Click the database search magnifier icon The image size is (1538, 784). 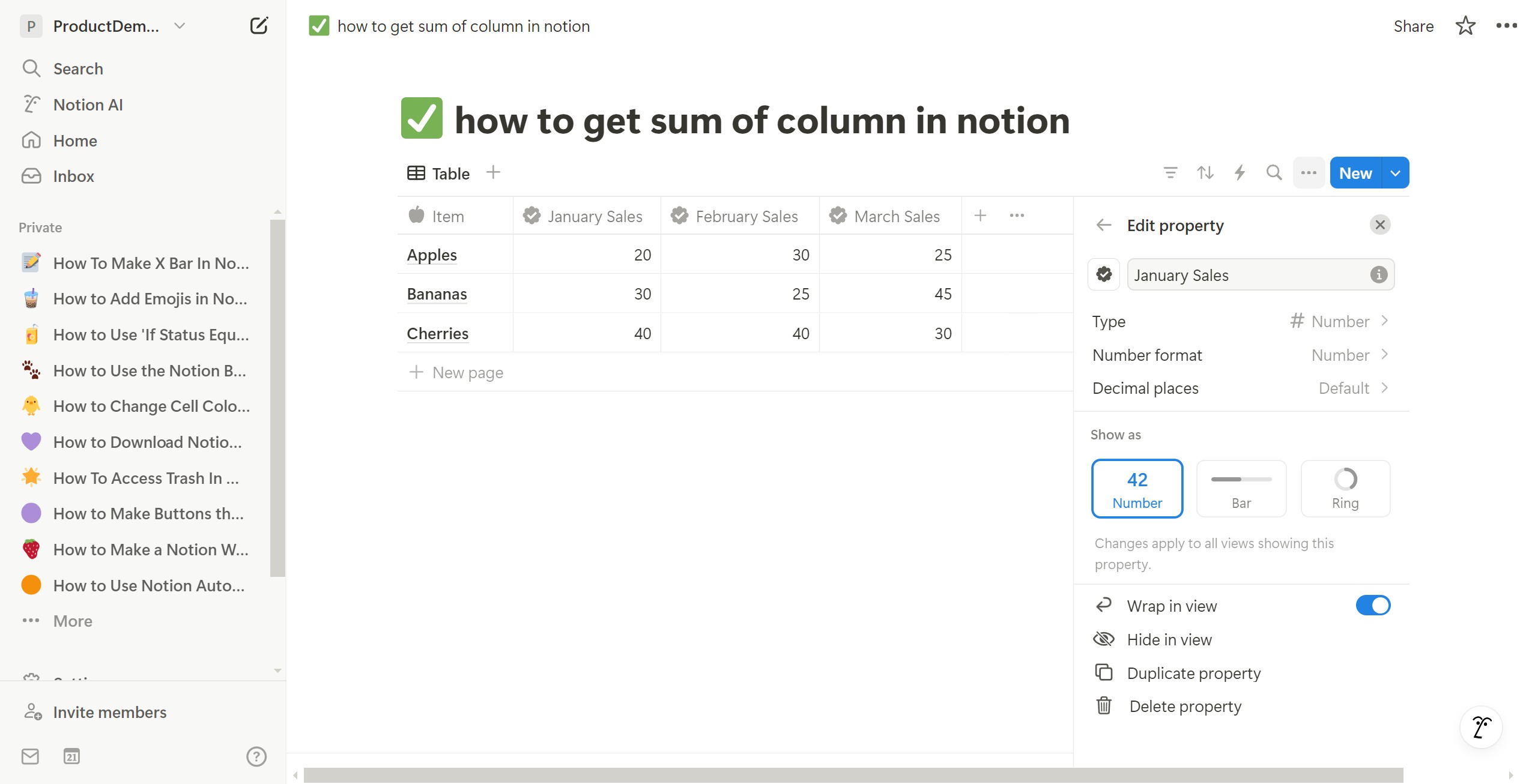1274,173
